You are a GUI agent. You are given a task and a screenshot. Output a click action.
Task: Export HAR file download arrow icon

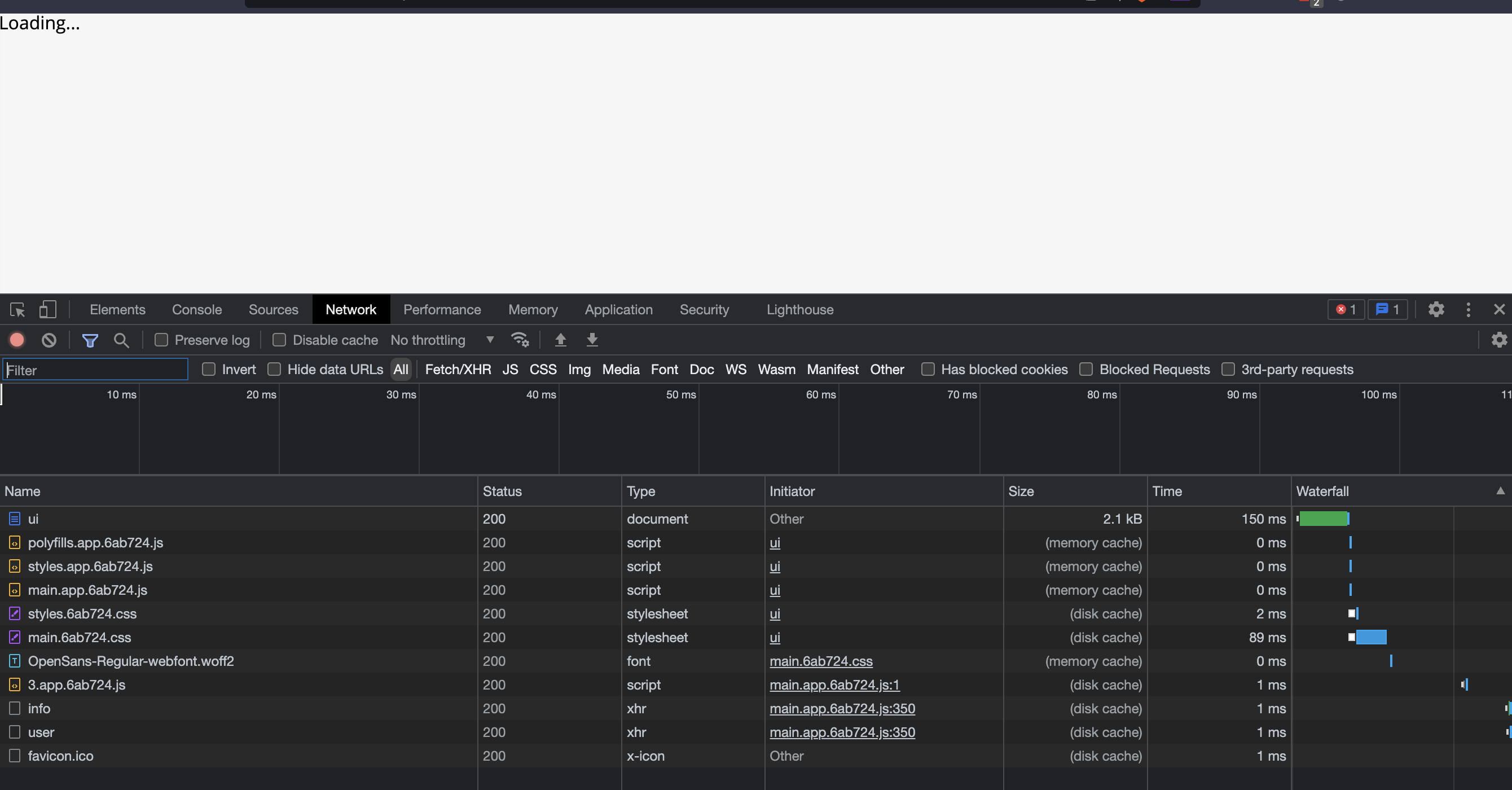tap(592, 340)
